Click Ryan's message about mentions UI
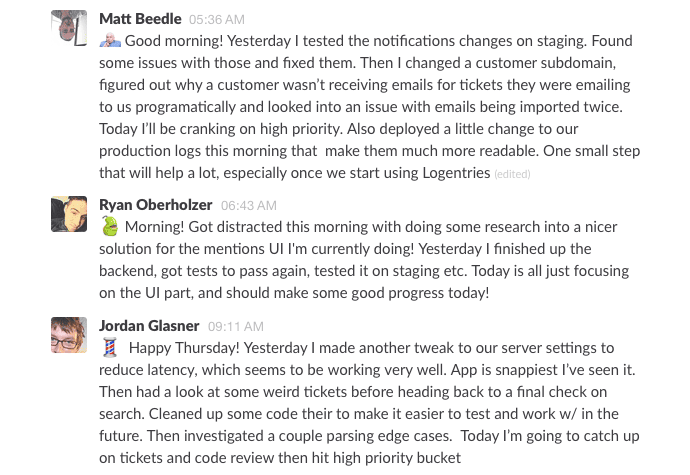Image resolution: width=690 pixels, height=475 pixels. (364, 260)
